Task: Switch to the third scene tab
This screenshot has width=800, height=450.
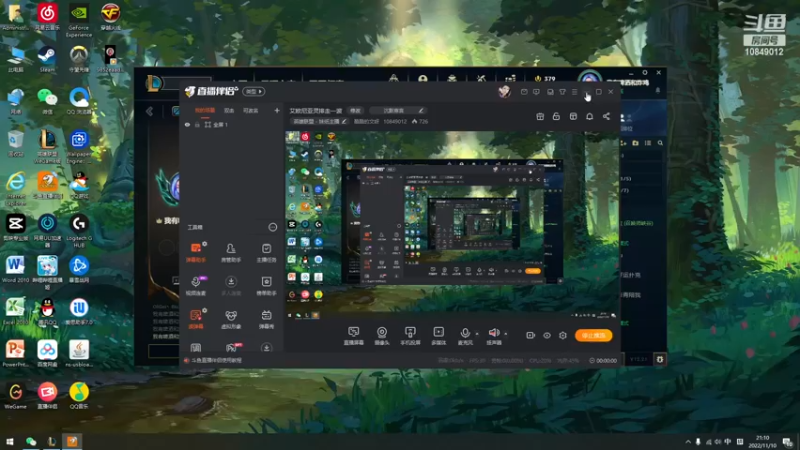Action: point(251,110)
